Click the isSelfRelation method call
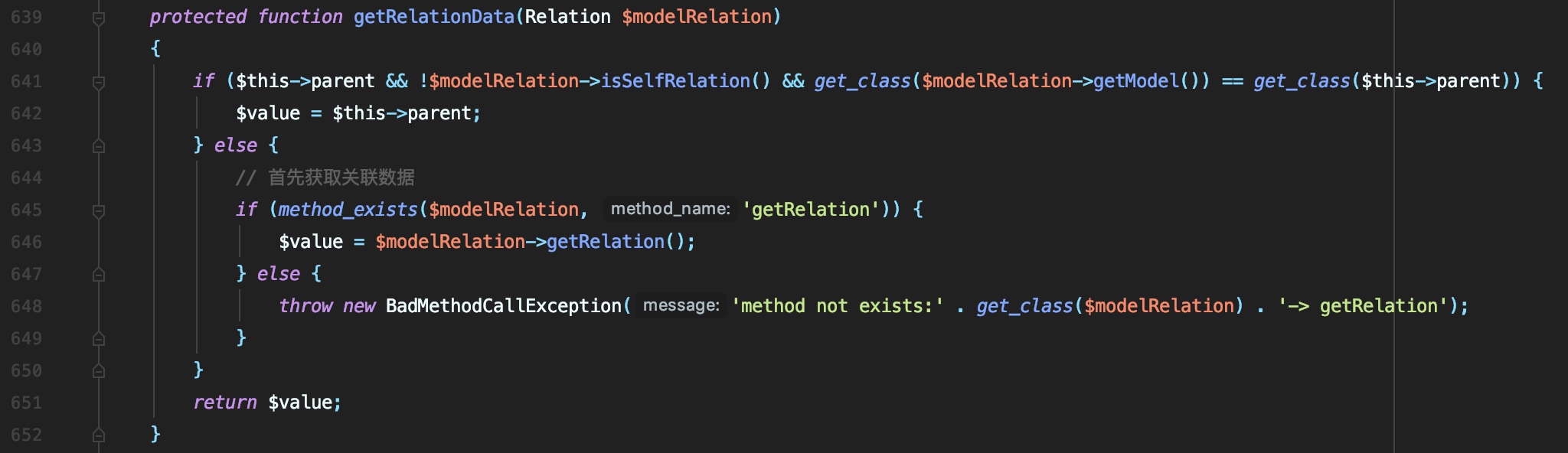 pos(676,81)
